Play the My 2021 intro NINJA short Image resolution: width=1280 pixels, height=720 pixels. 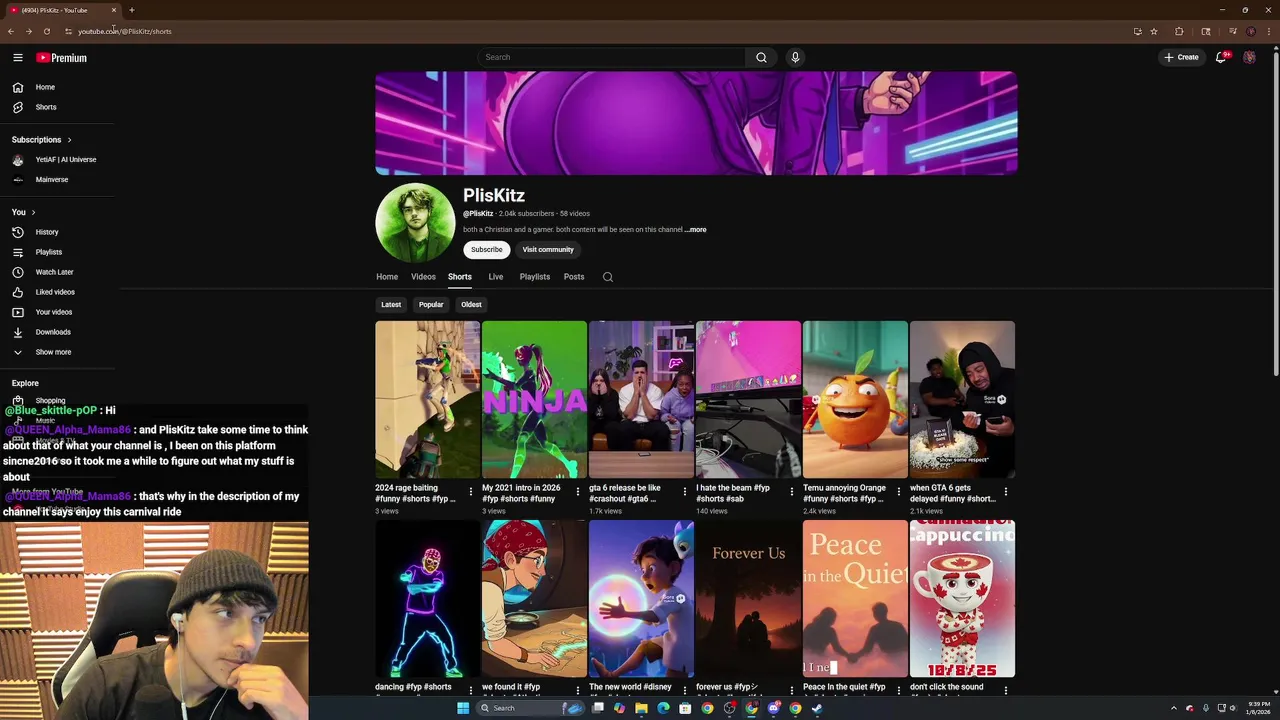click(x=534, y=400)
